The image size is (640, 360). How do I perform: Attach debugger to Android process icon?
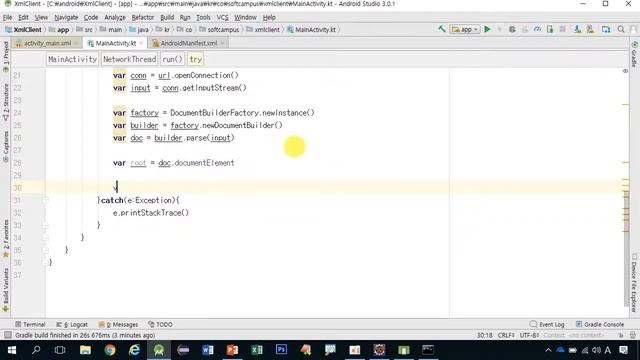pyautogui.click(x=550, y=29)
